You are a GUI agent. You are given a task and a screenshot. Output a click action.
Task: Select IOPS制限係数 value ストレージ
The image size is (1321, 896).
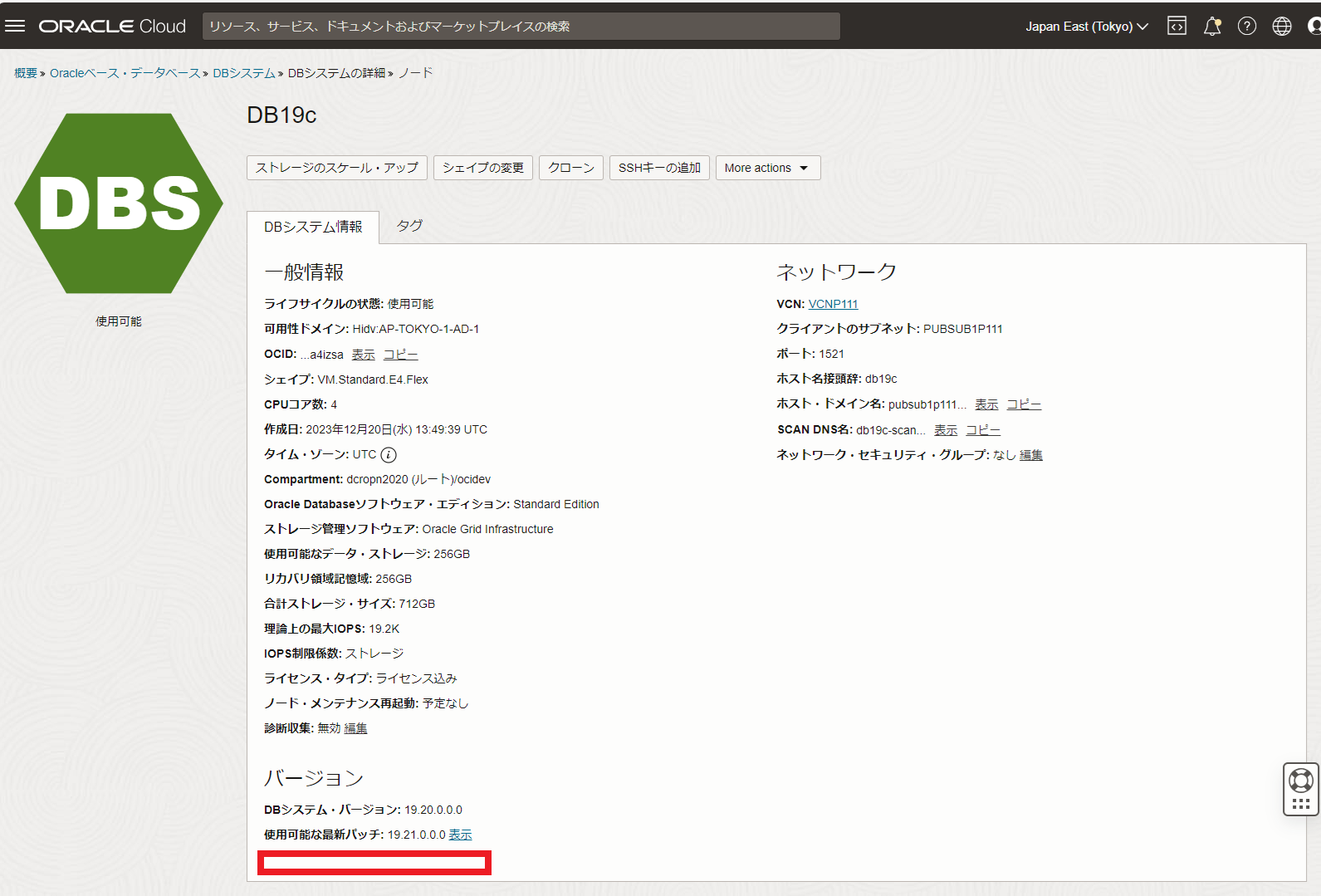point(374,654)
